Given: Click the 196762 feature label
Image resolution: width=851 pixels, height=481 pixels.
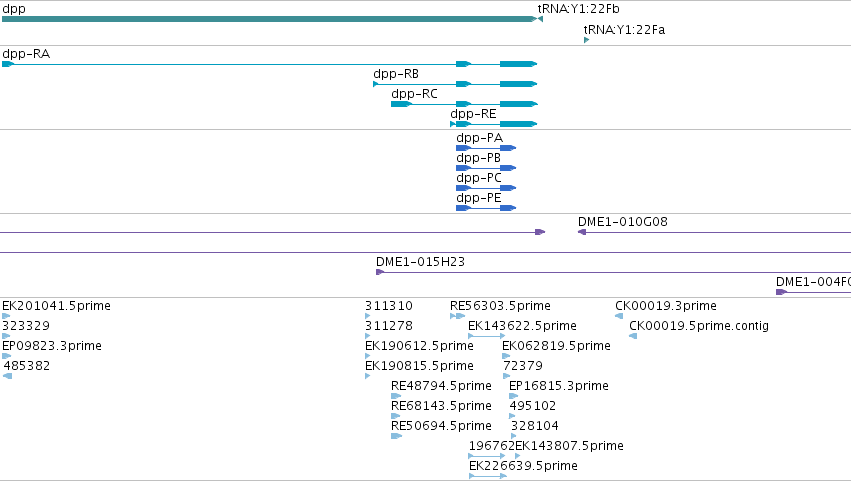Looking at the screenshot, I should pos(491,446).
